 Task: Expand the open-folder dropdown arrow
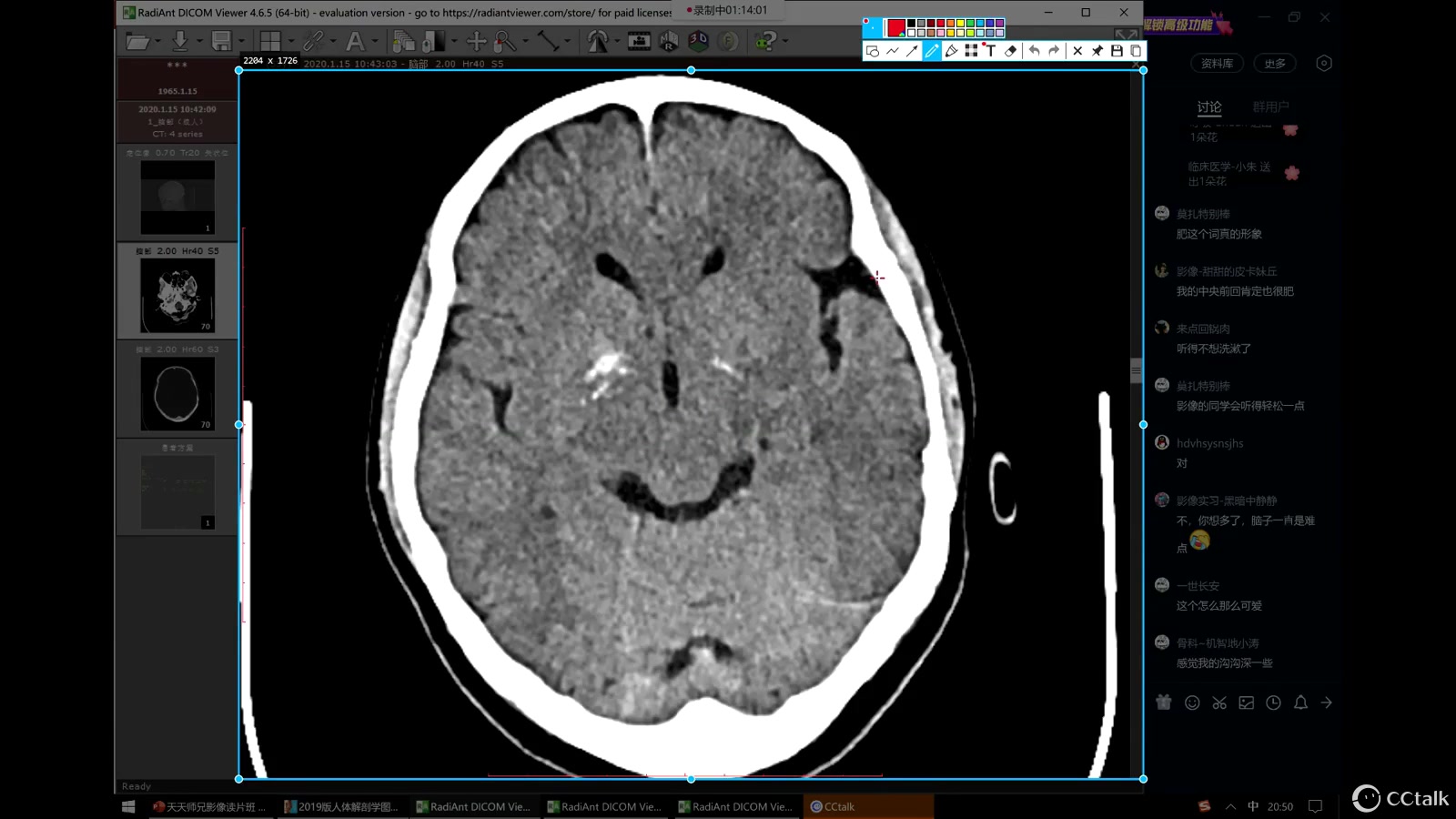[x=158, y=41]
